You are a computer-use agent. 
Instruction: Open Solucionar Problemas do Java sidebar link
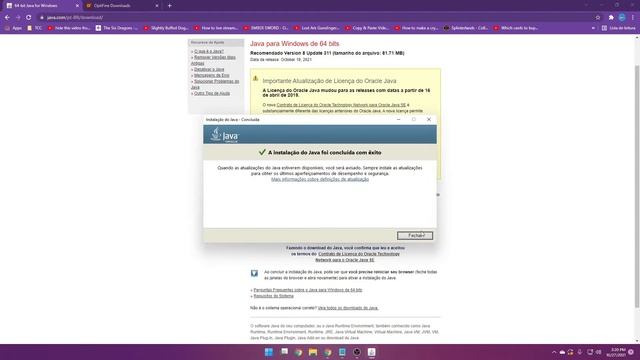click(215, 84)
